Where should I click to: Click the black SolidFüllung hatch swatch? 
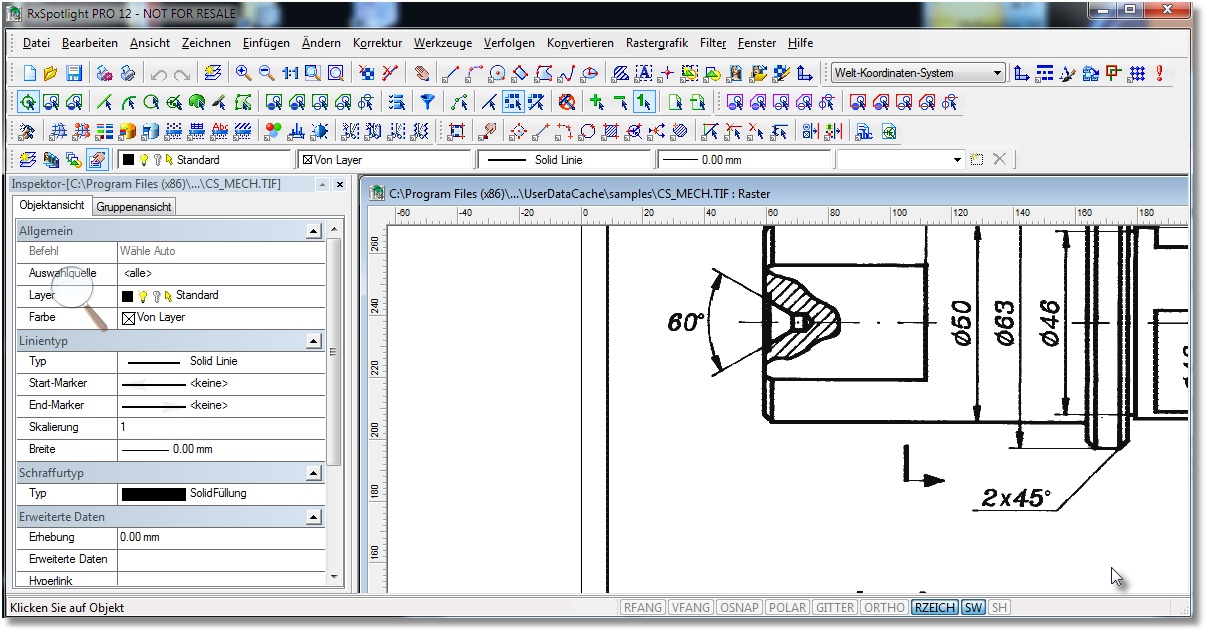[153, 493]
